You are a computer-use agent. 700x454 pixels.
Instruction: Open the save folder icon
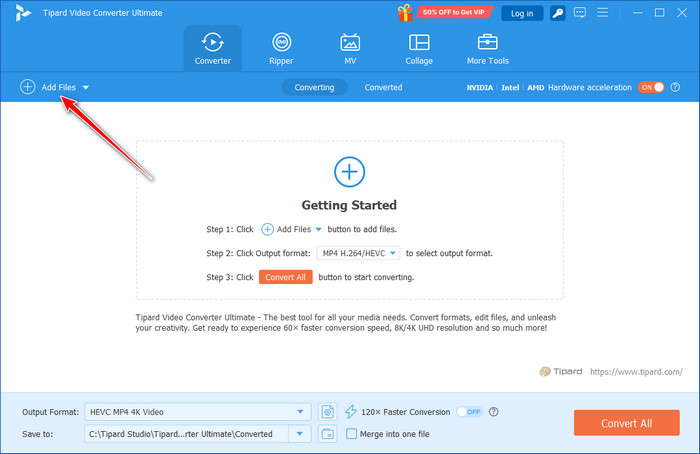click(x=327, y=433)
